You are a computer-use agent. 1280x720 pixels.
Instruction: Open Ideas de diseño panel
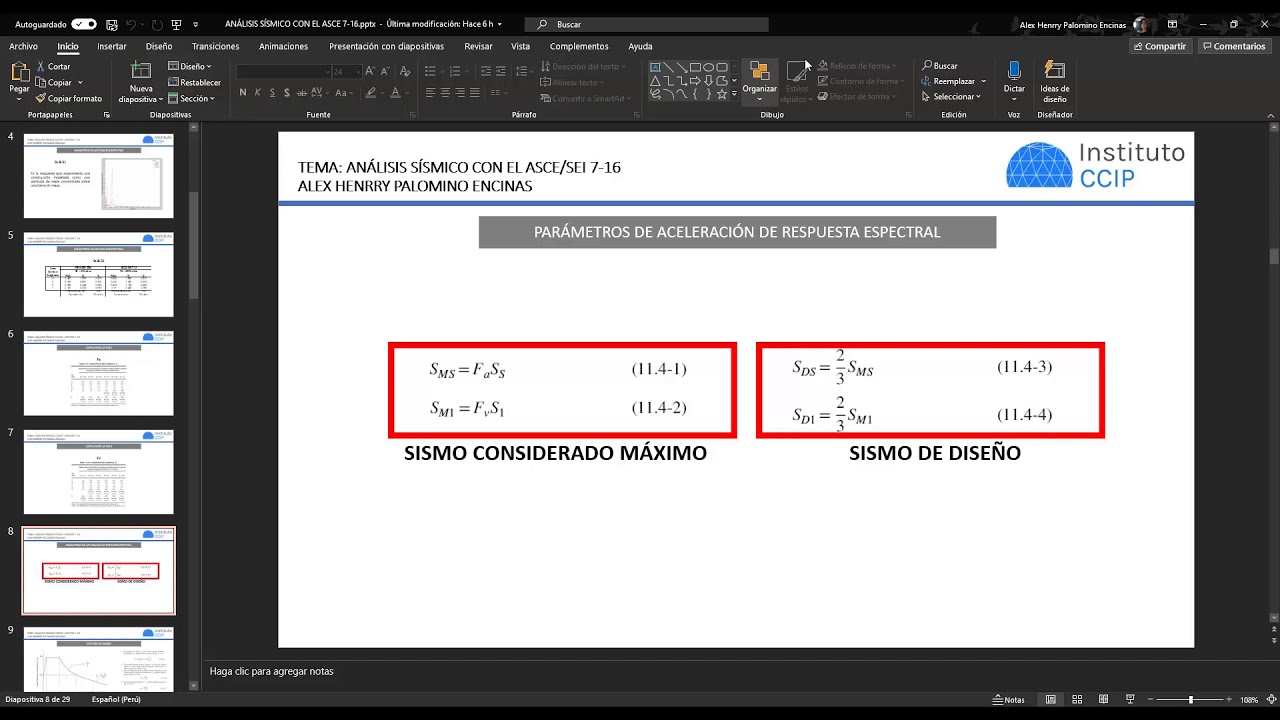(1054, 81)
